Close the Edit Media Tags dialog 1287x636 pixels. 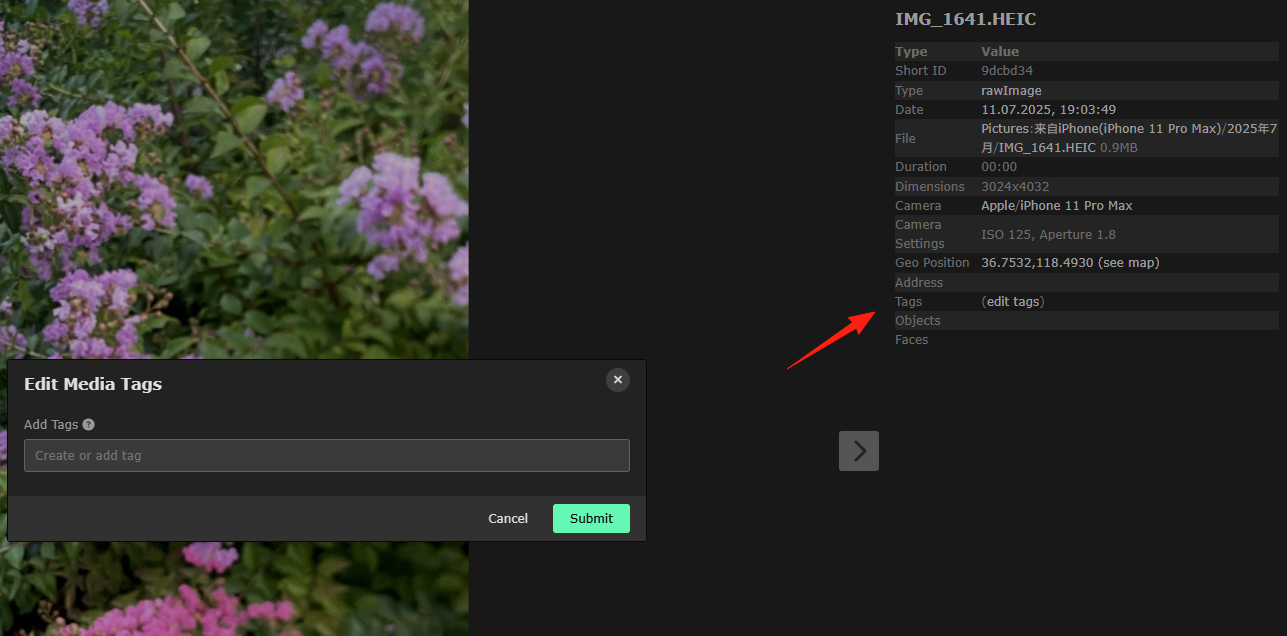pyautogui.click(x=618, y=380)
